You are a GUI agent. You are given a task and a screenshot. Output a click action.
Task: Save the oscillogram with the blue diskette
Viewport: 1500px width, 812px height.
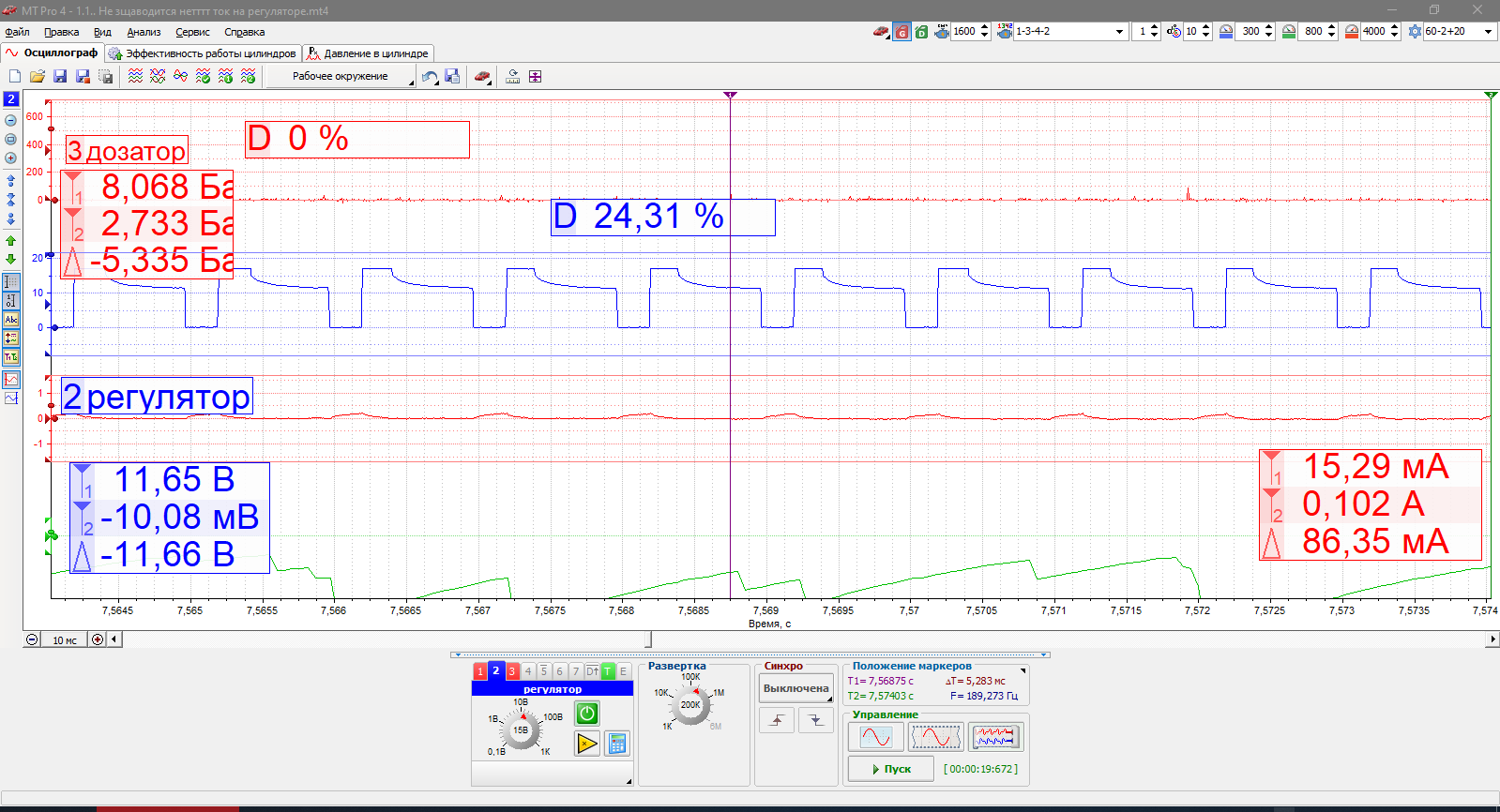[x=60, y=76]
